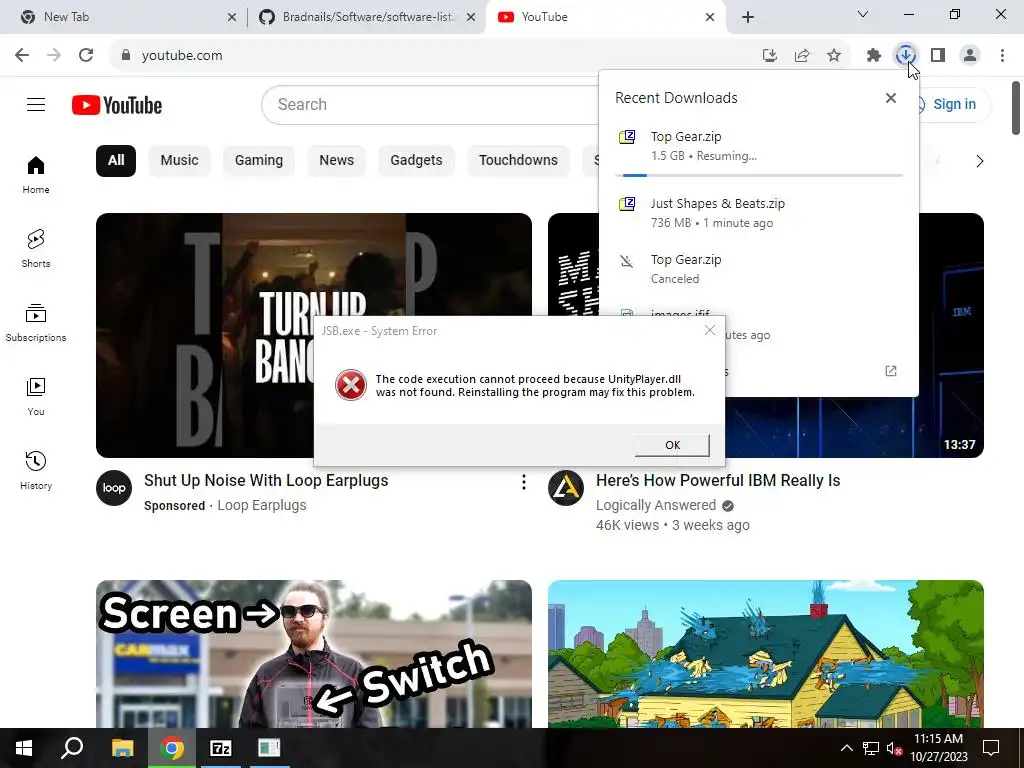The width and height of the screenshot is (1024, 768).
Task: Open Windows Start menu
Action: [24, 748]
